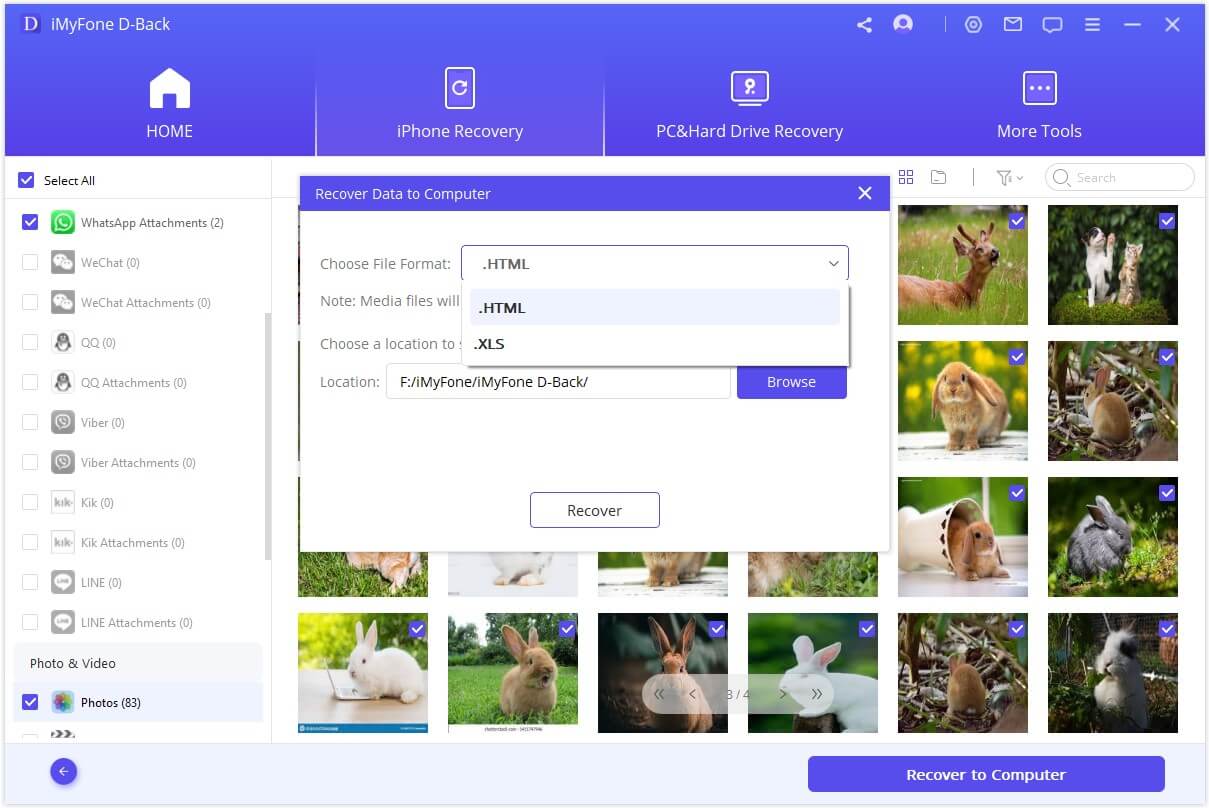The image size is (1209, 808).
Task: Switch to More Tools tab
Action: point(1039,105)
